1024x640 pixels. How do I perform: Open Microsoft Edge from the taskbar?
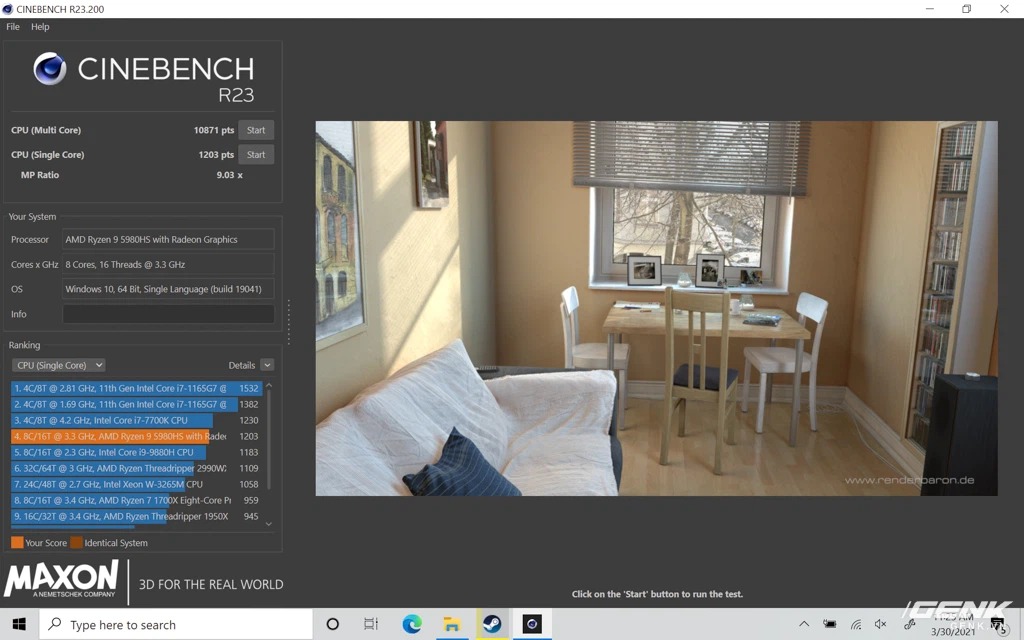coord(412,624)
